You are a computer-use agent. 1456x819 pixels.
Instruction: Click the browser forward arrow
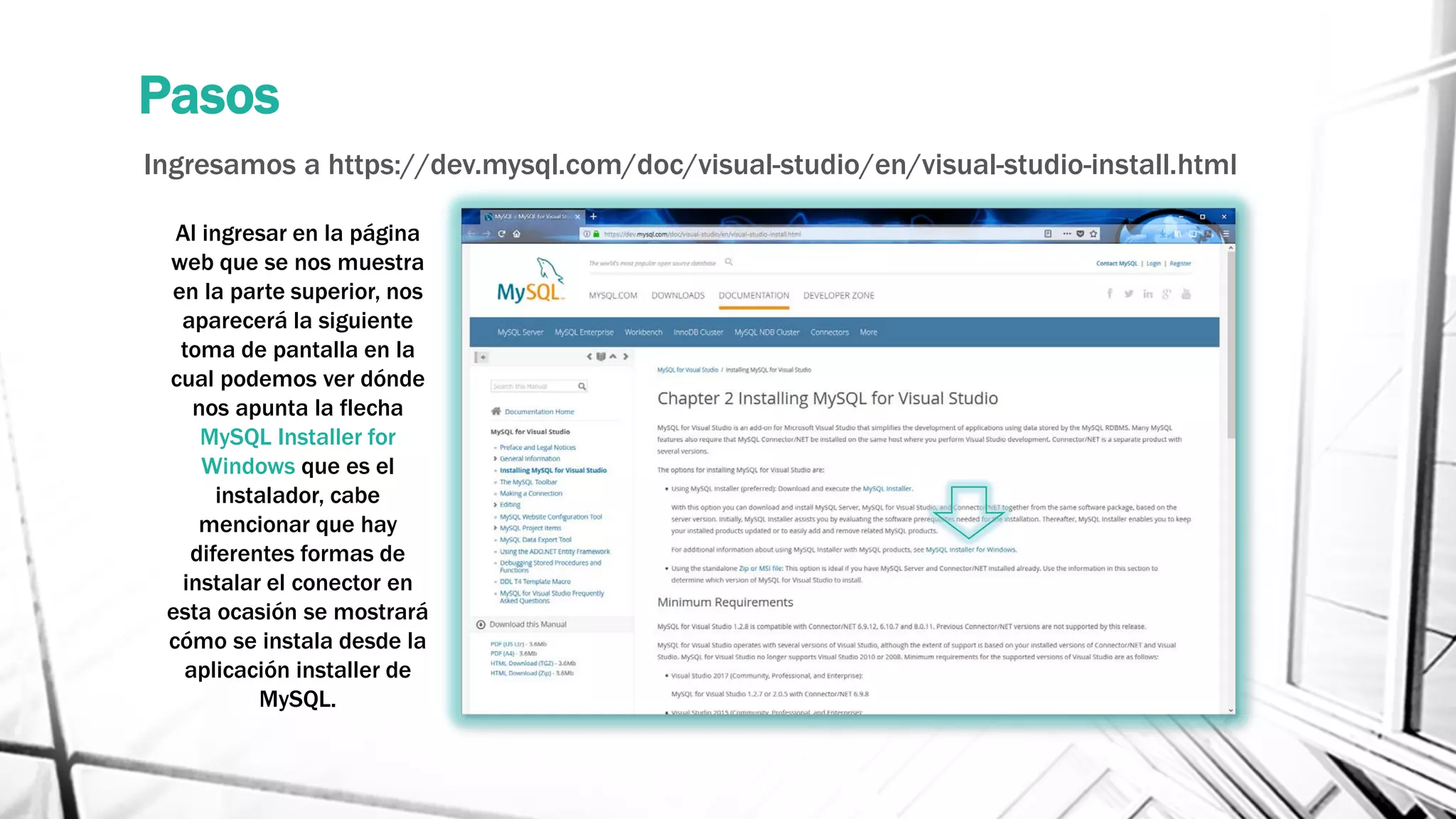(x=487, y=234)
